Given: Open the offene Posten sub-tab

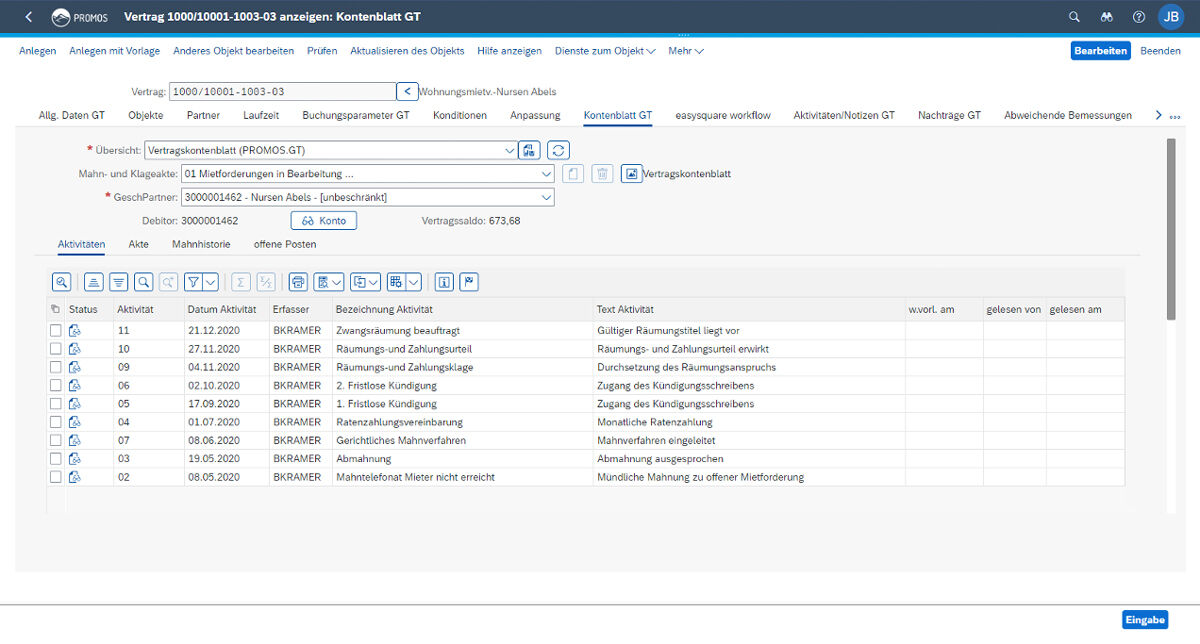Looking at the screenshot, I should (285, 244).
